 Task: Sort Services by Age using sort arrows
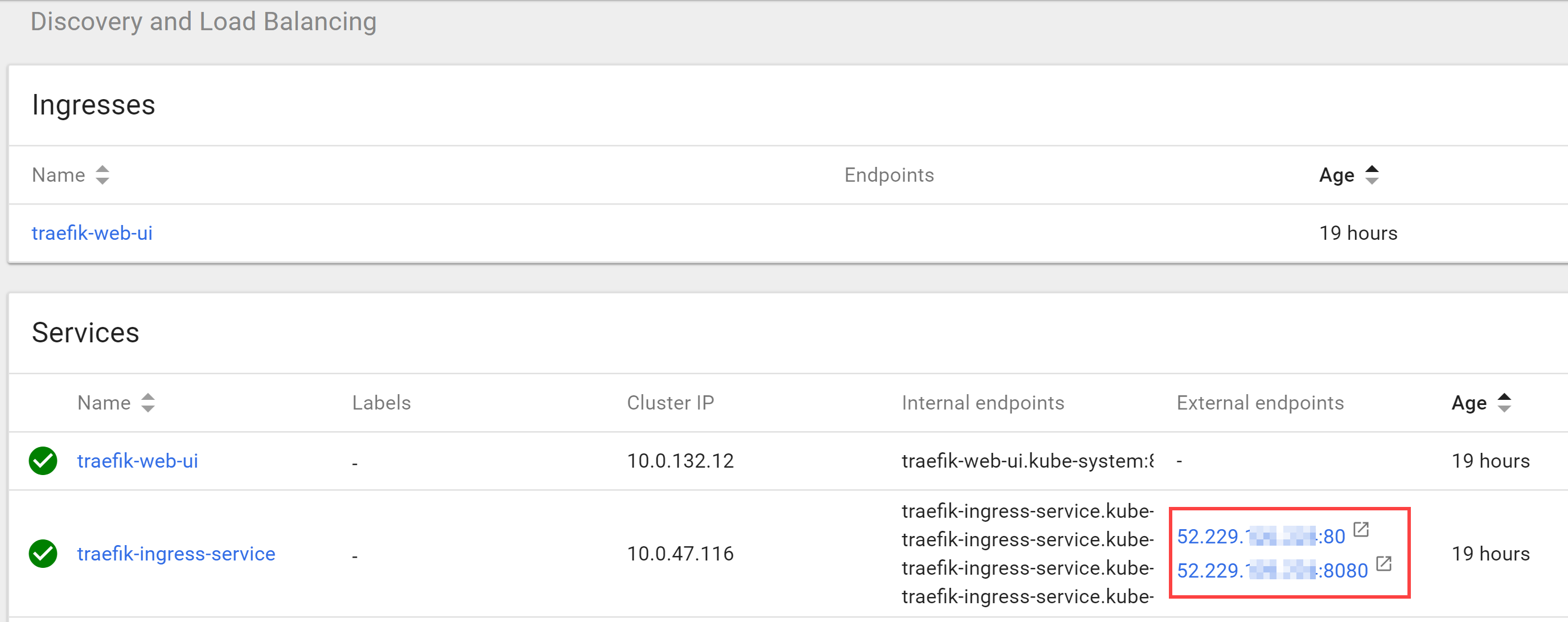1504,403
